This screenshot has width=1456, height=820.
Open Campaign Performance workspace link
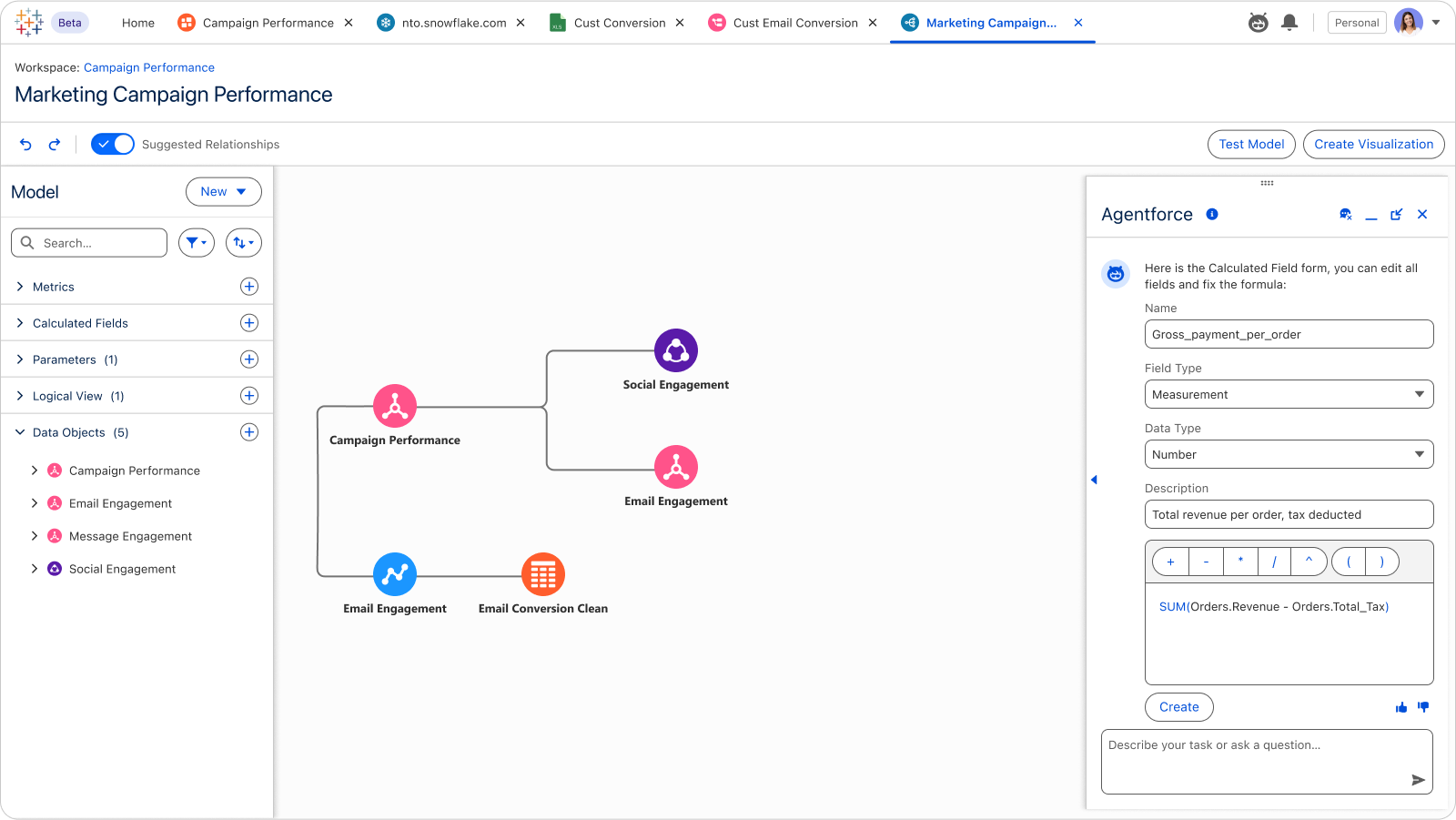point(149,67)
